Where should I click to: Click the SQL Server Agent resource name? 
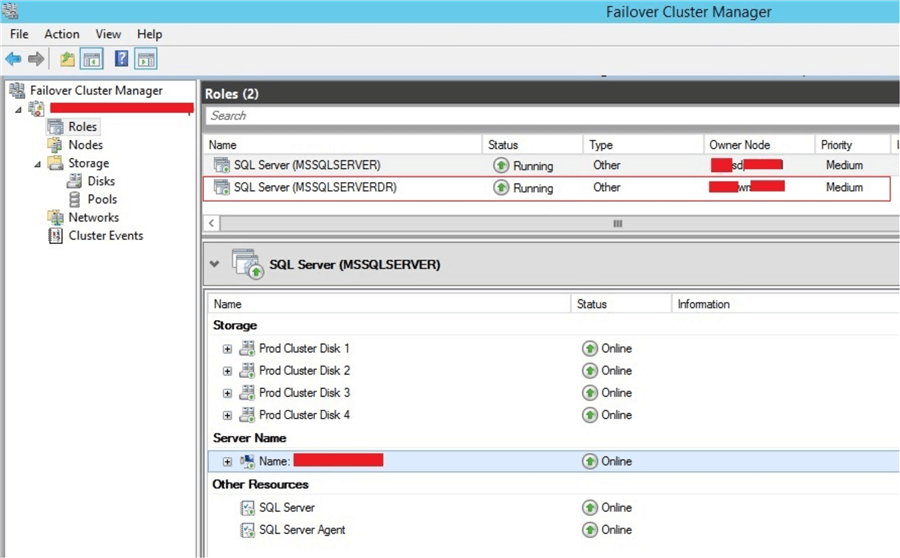(x=302, y=530)
